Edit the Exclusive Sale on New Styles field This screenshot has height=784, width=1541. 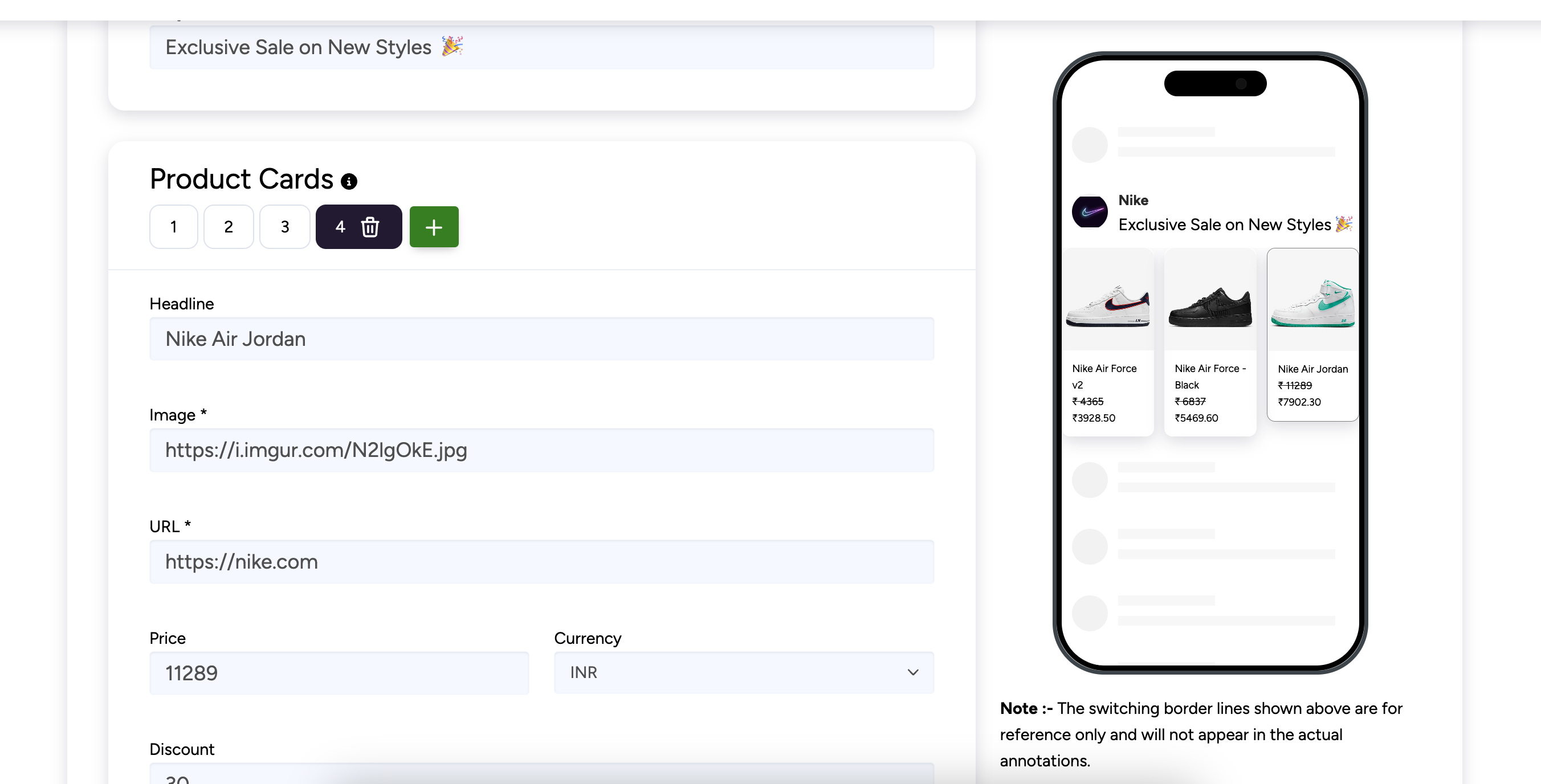coord(541,47)
